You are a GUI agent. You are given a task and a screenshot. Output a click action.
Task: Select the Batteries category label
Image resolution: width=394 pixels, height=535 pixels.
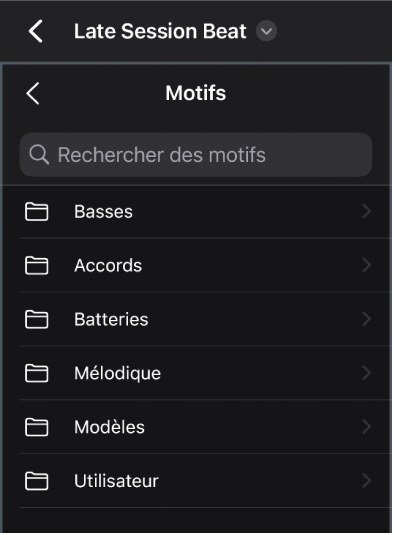pyautogui.click(x=111, y=320)
